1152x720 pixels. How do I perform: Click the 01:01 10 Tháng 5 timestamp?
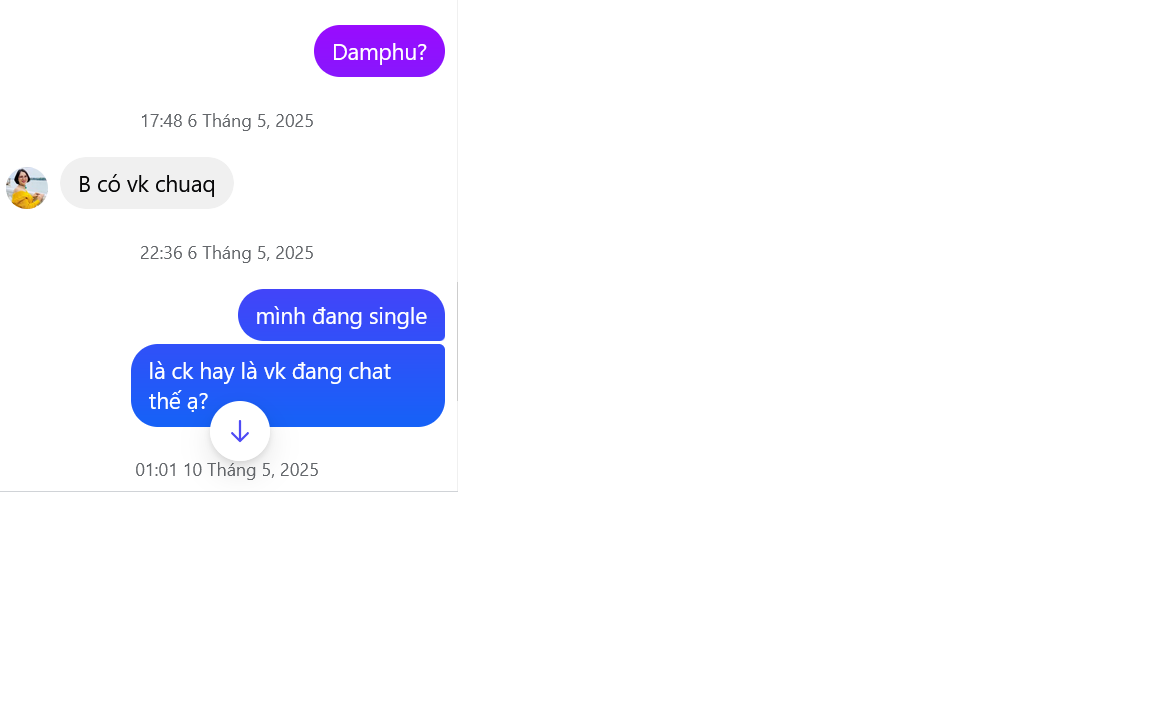[227, 469]
